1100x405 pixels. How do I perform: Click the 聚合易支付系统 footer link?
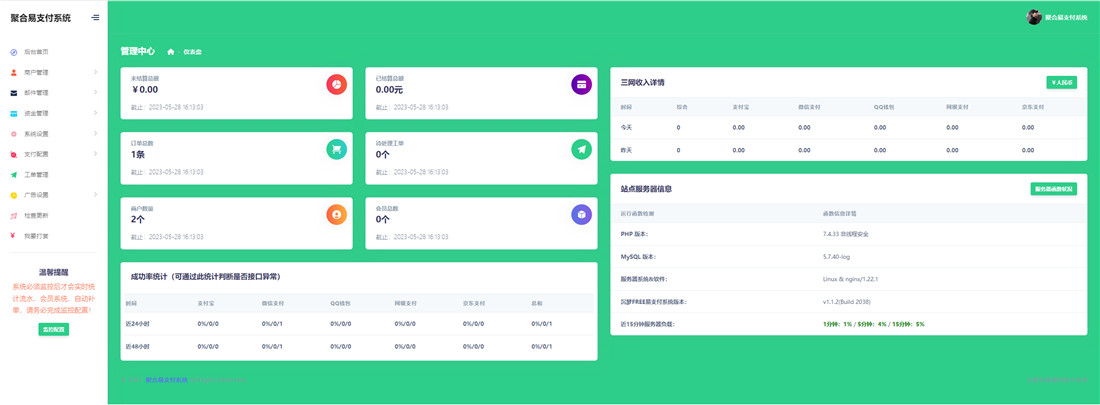pyautogui.click(x=167, y=380)
